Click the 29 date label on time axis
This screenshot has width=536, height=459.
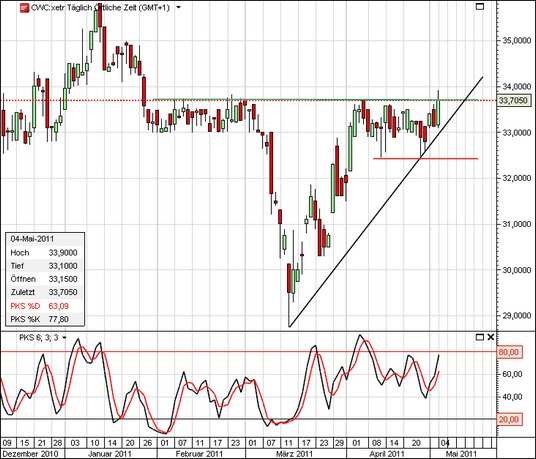pyautogui.click(x=339, y=443)
